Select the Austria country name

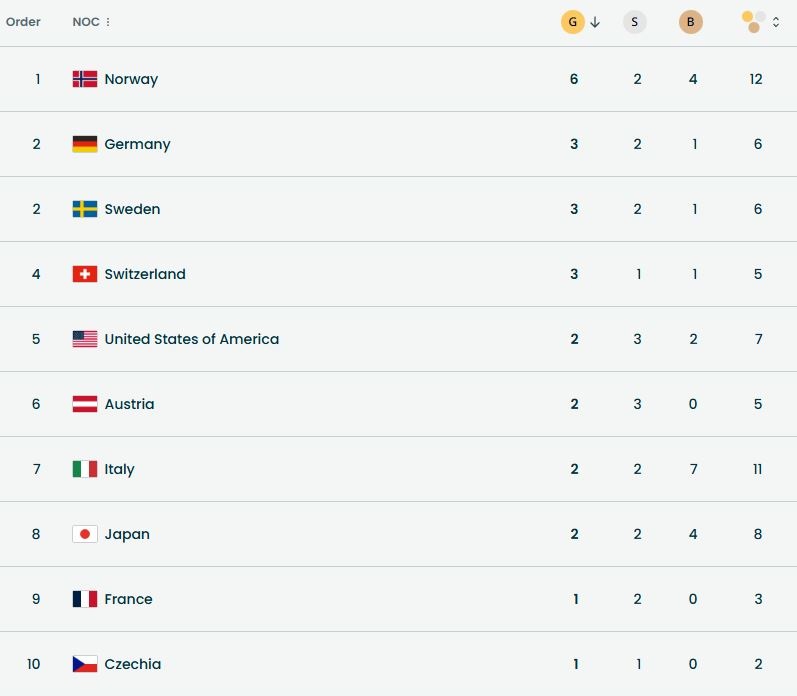click(x=129, y=404)
